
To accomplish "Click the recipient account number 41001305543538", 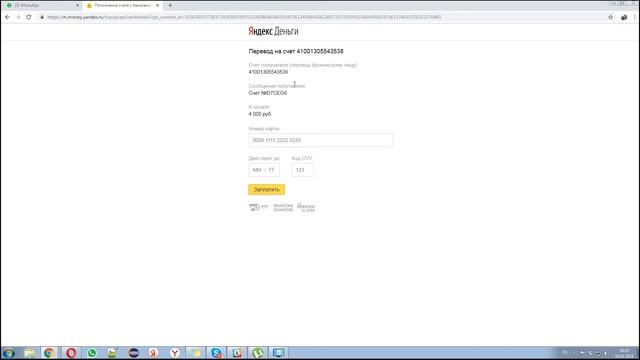I will pyautogui.click(x=268, y=72).
